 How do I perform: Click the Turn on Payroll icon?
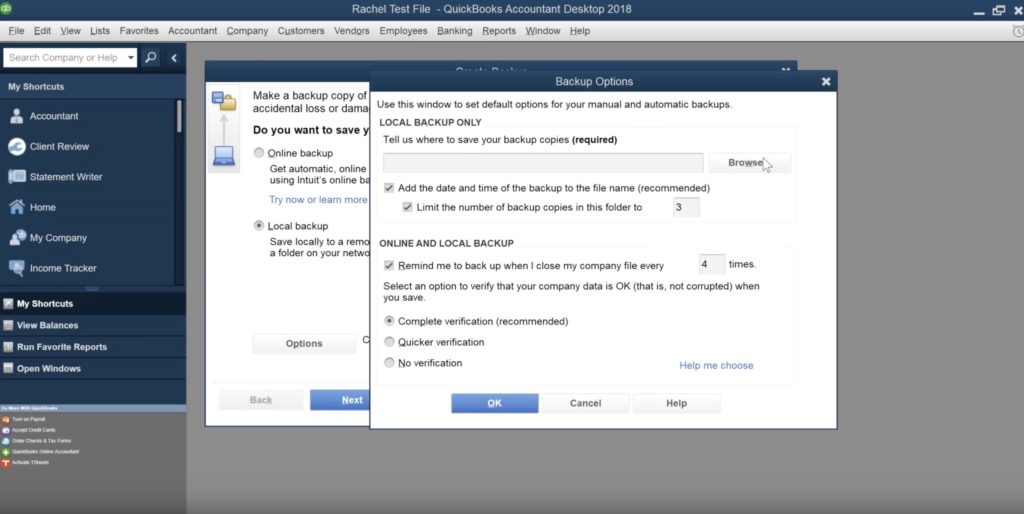(6, 419)
